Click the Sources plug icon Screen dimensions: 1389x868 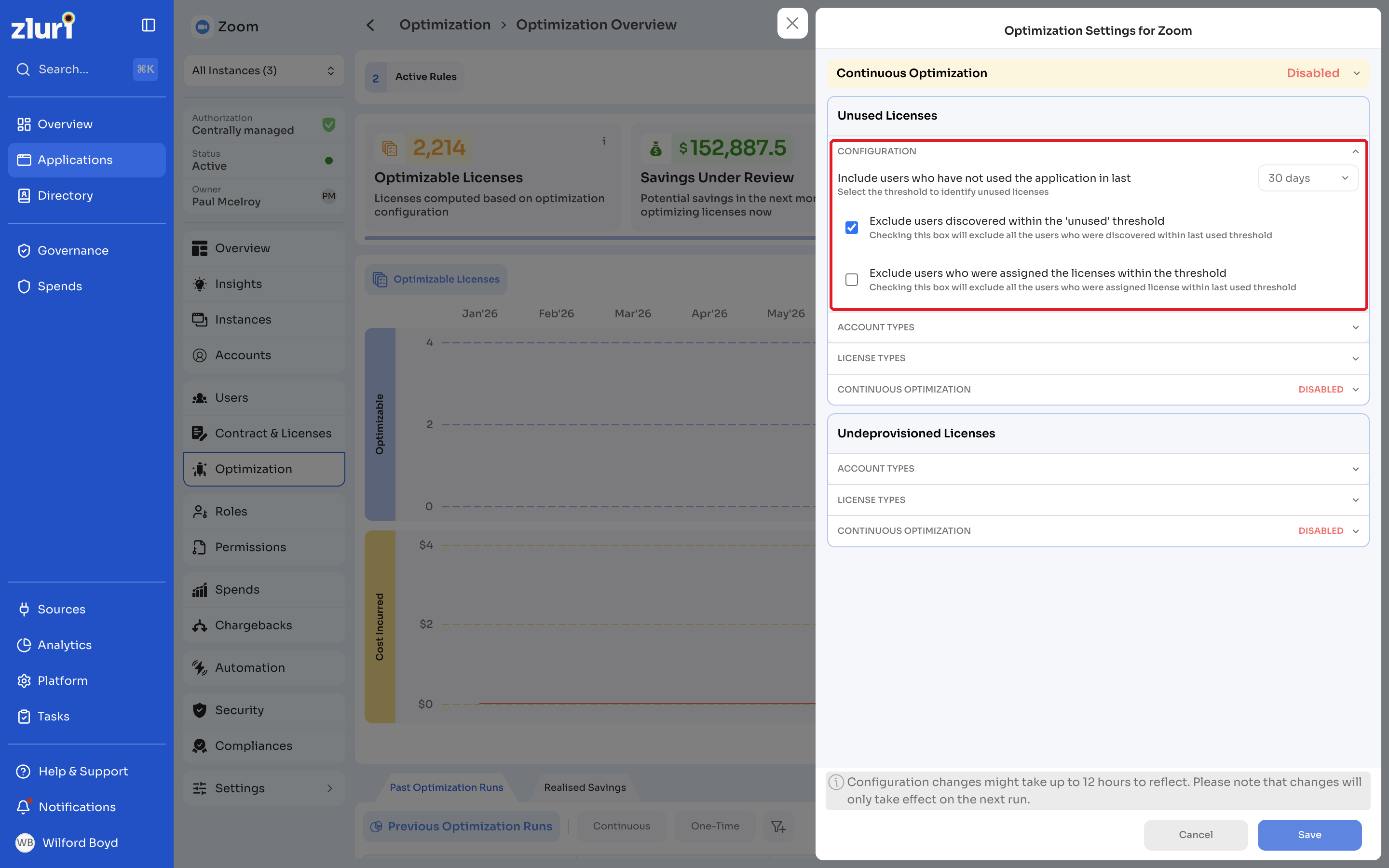pyautogui.click(x=24, y=609)
